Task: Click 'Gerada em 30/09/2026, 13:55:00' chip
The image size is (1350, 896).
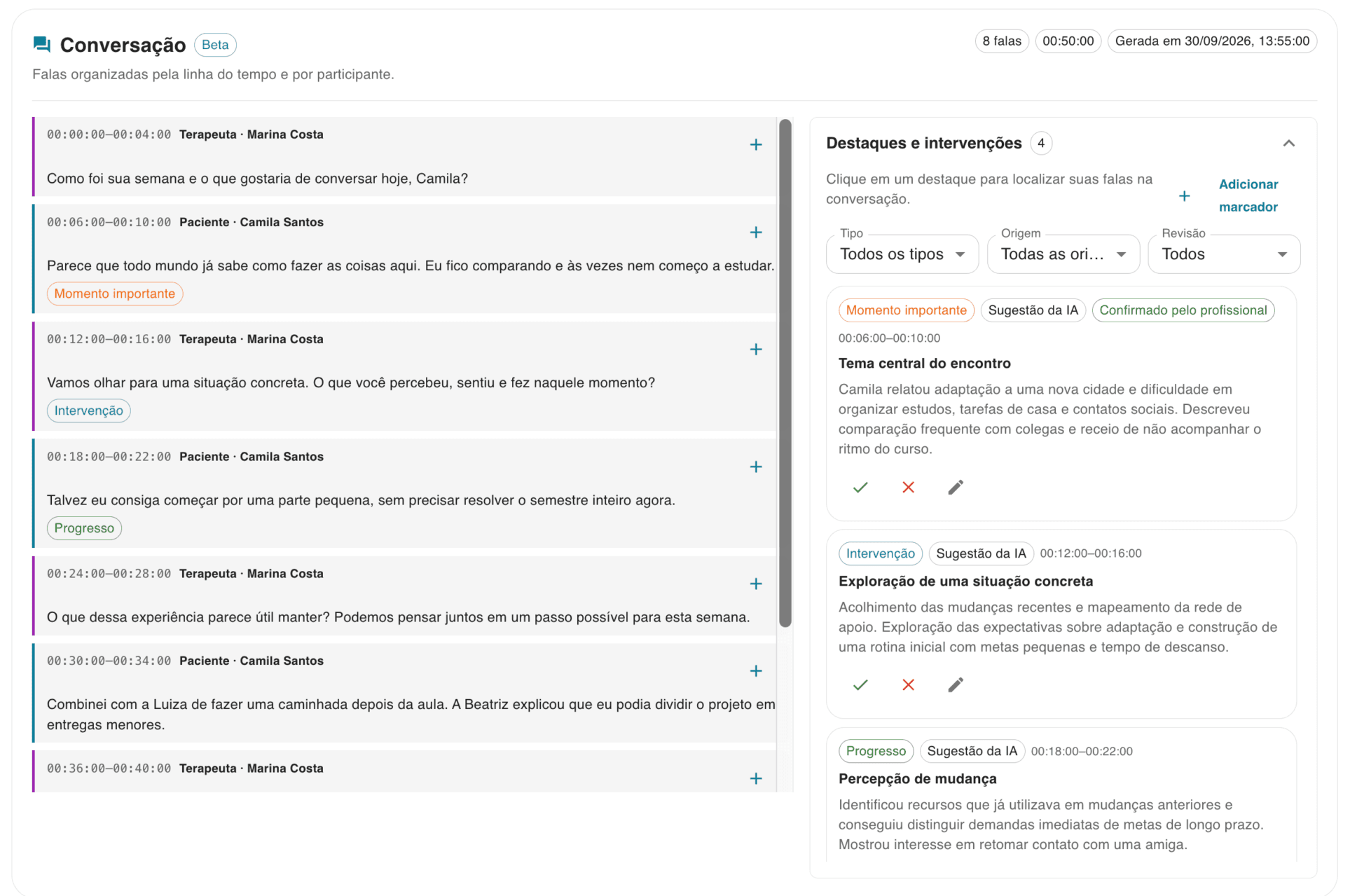Action: [1211, 41]
